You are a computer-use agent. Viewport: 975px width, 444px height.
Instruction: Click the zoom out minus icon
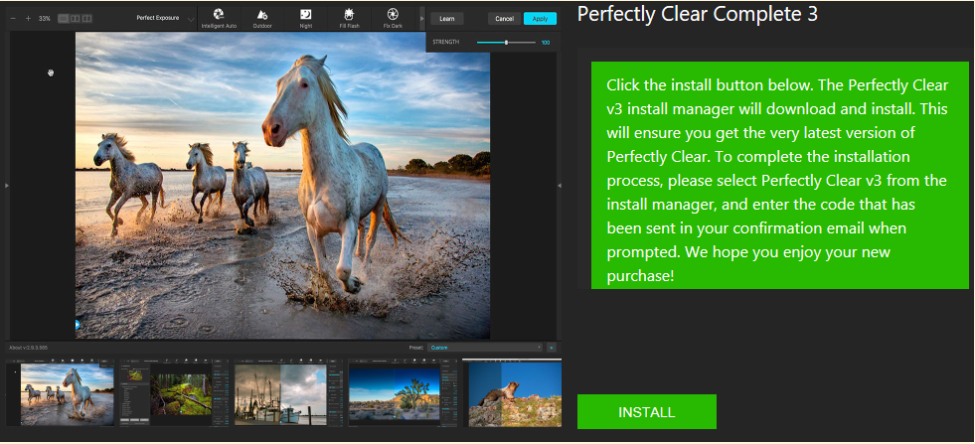(x=13, y=19)
